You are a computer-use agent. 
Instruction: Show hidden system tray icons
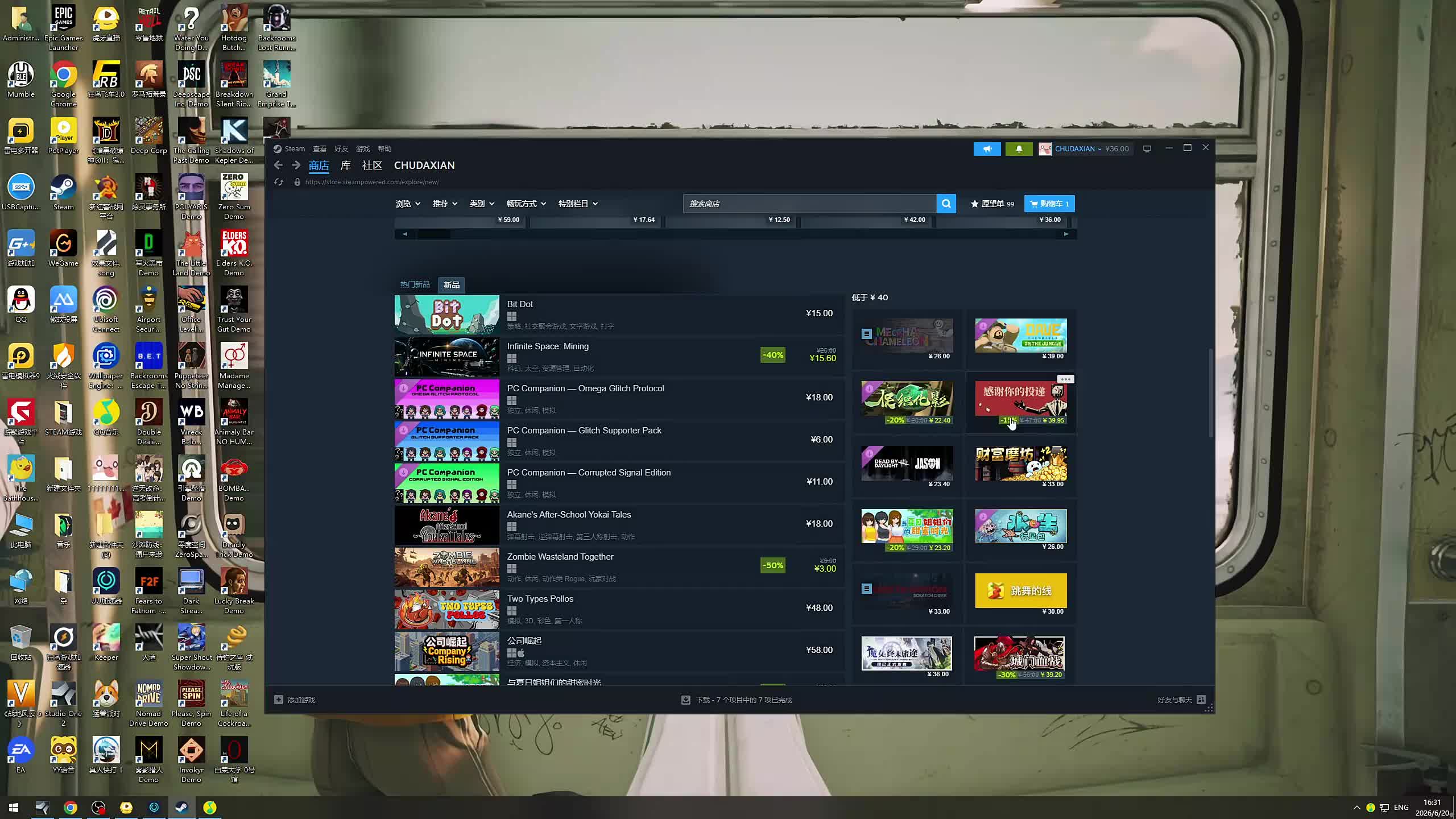(x=1356, y=807)
